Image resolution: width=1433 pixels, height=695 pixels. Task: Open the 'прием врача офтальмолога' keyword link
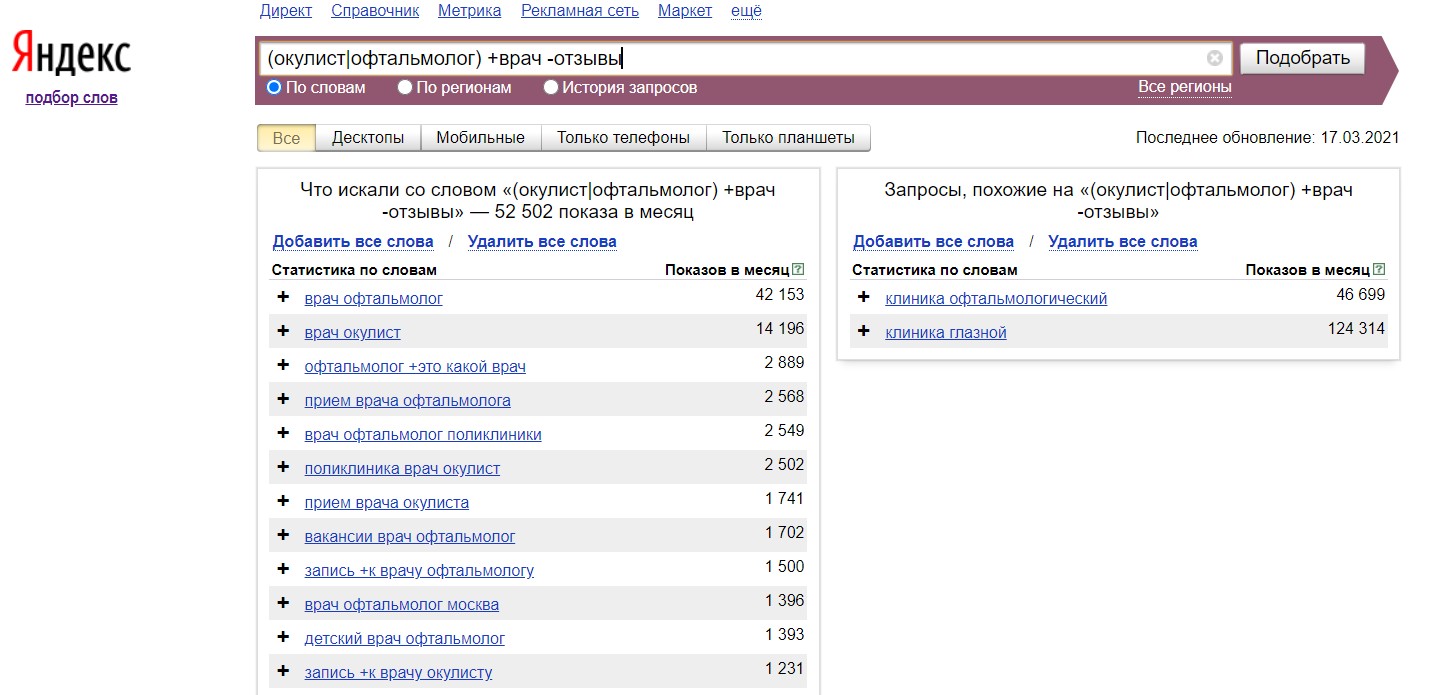(x=407, y=400)
